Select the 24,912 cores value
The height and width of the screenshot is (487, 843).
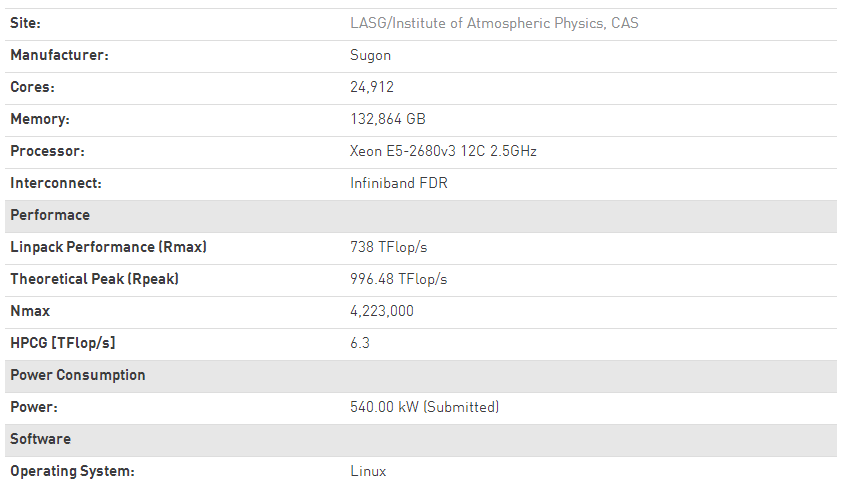[x=372, y=87]
